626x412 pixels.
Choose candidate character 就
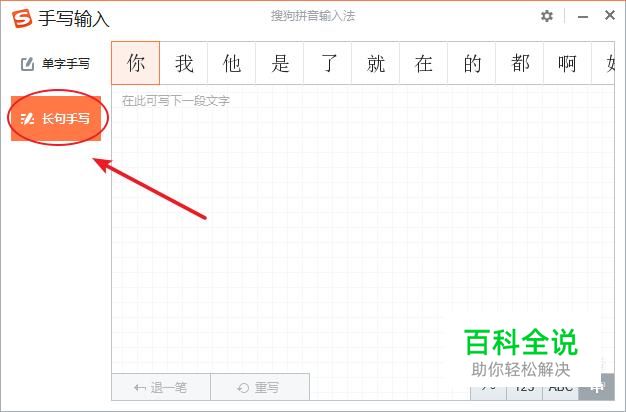(375, 63)
